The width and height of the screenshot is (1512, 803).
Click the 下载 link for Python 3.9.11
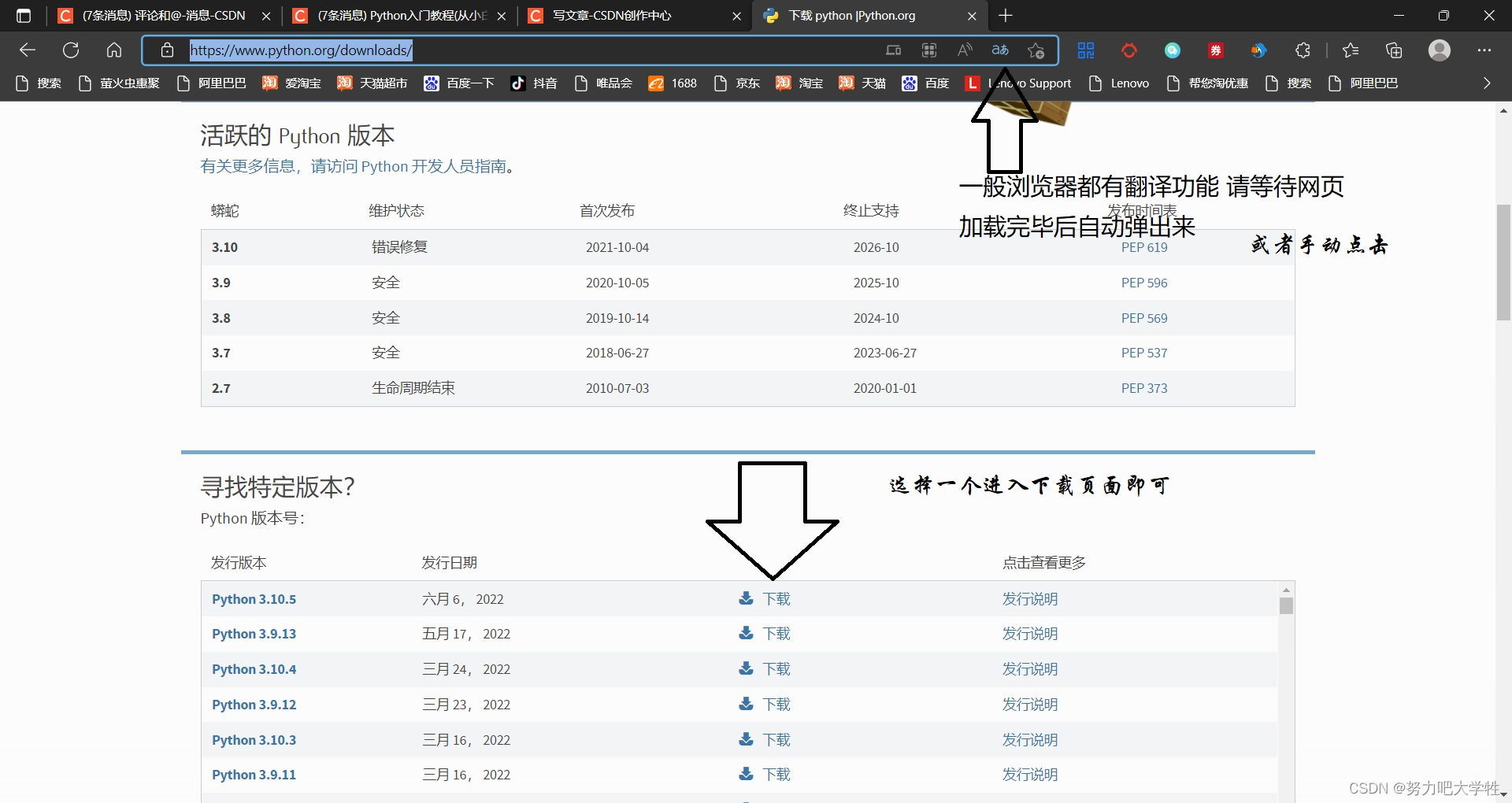click(x=776, y=775)
